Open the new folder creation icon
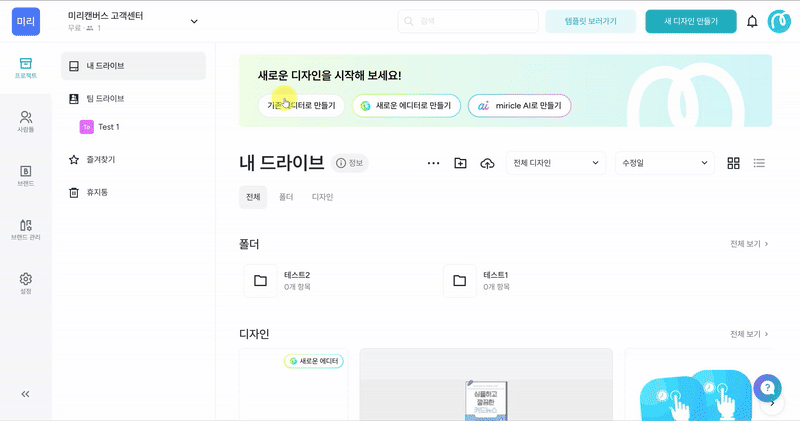 click(x=460, y=163)
